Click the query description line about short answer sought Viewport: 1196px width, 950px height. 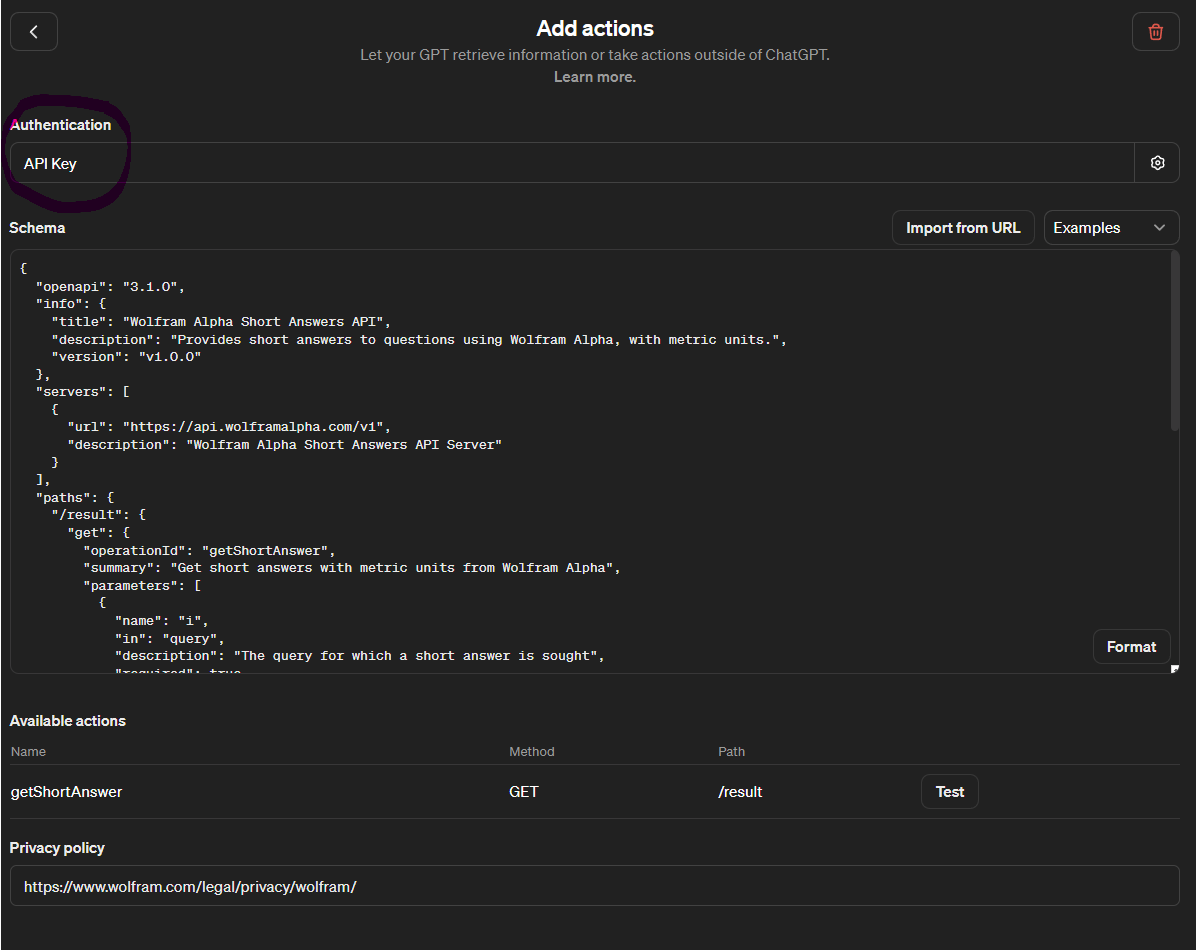[360, 656]
